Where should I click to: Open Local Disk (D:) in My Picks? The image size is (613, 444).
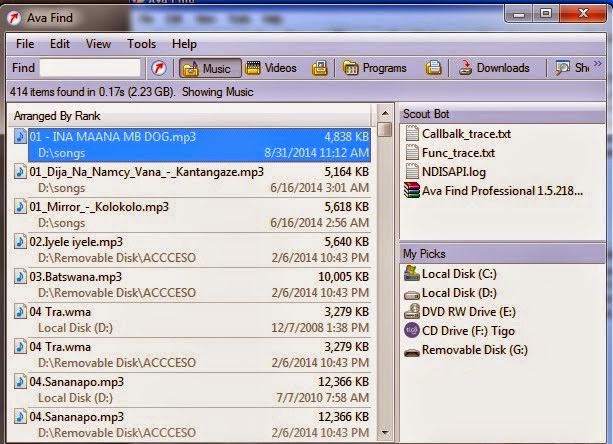click(459, 293)
